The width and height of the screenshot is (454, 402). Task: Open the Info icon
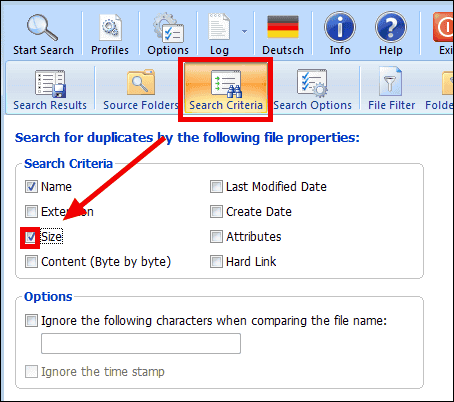pos(340,27)
